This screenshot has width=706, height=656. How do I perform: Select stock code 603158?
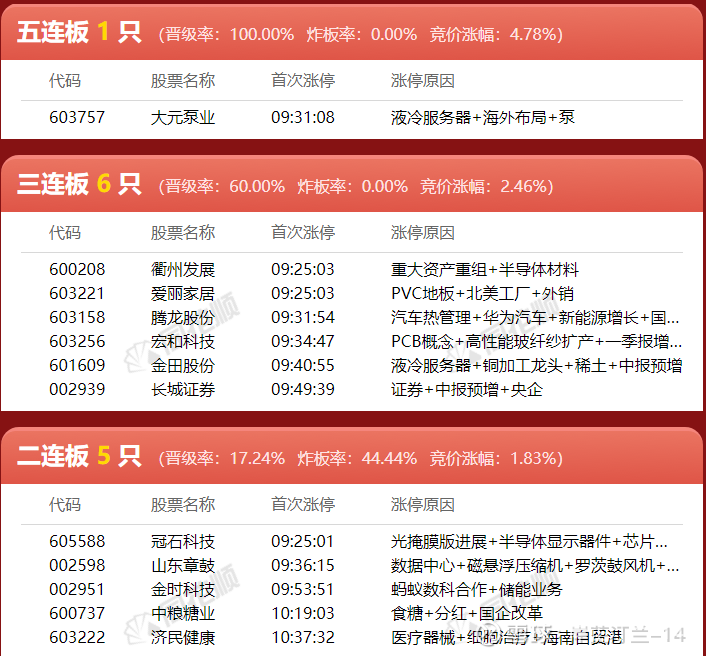pyautogui.click(x=77, y=317)
